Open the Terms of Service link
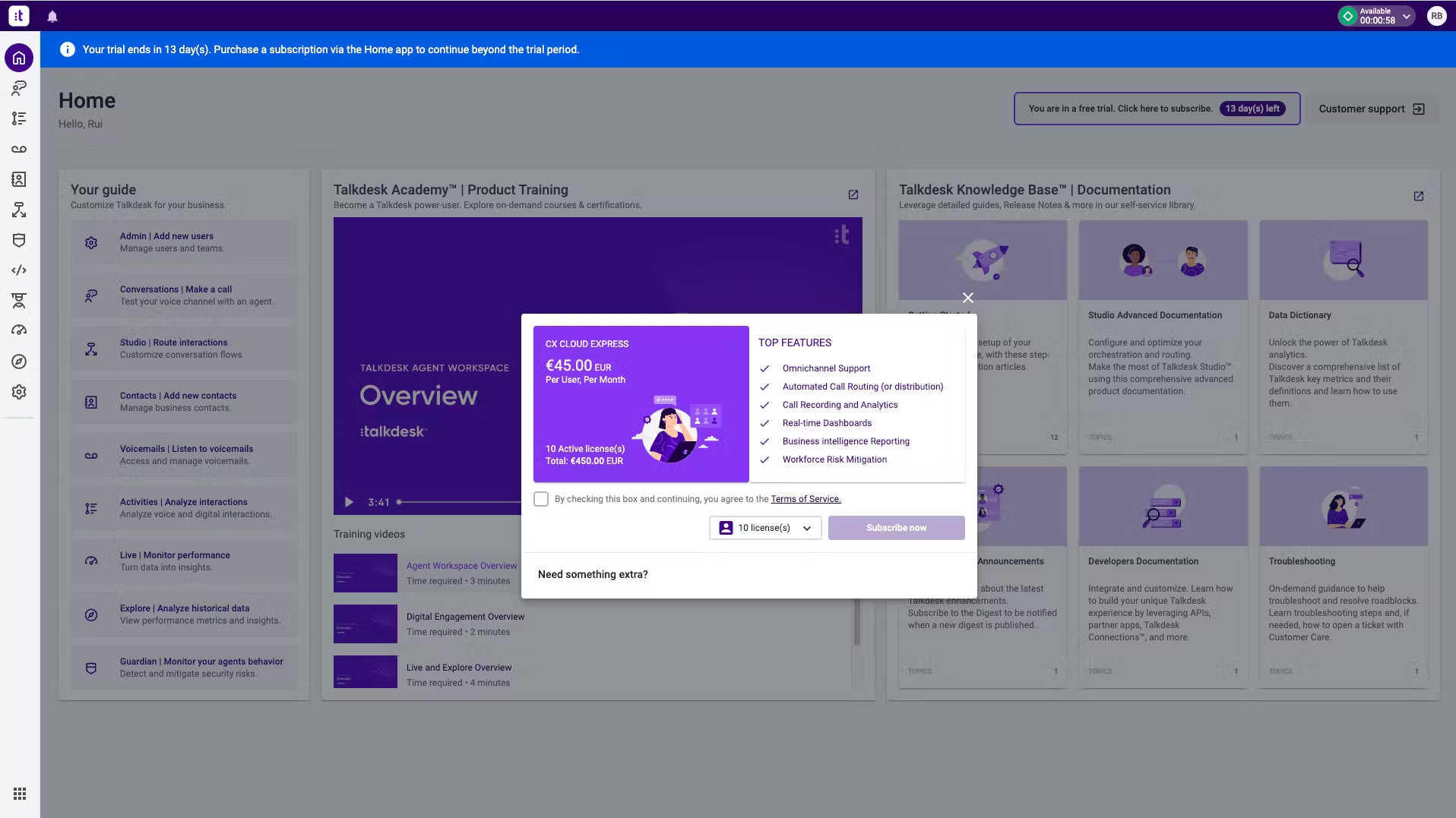Image resolution: width=1456 pixels, height=818 pixels. 806,499
